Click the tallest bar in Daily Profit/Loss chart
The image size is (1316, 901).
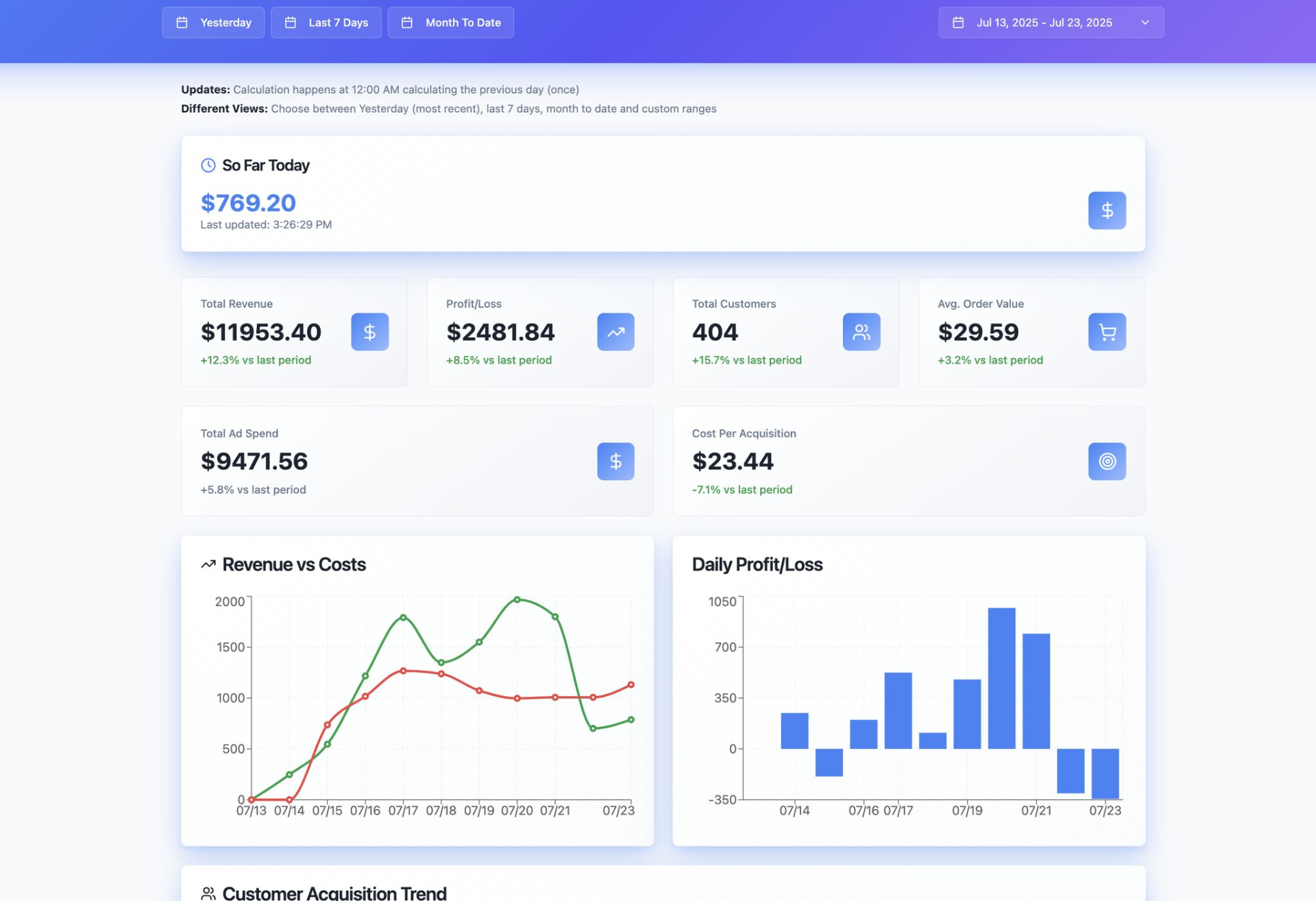(x=1001, y=678)
